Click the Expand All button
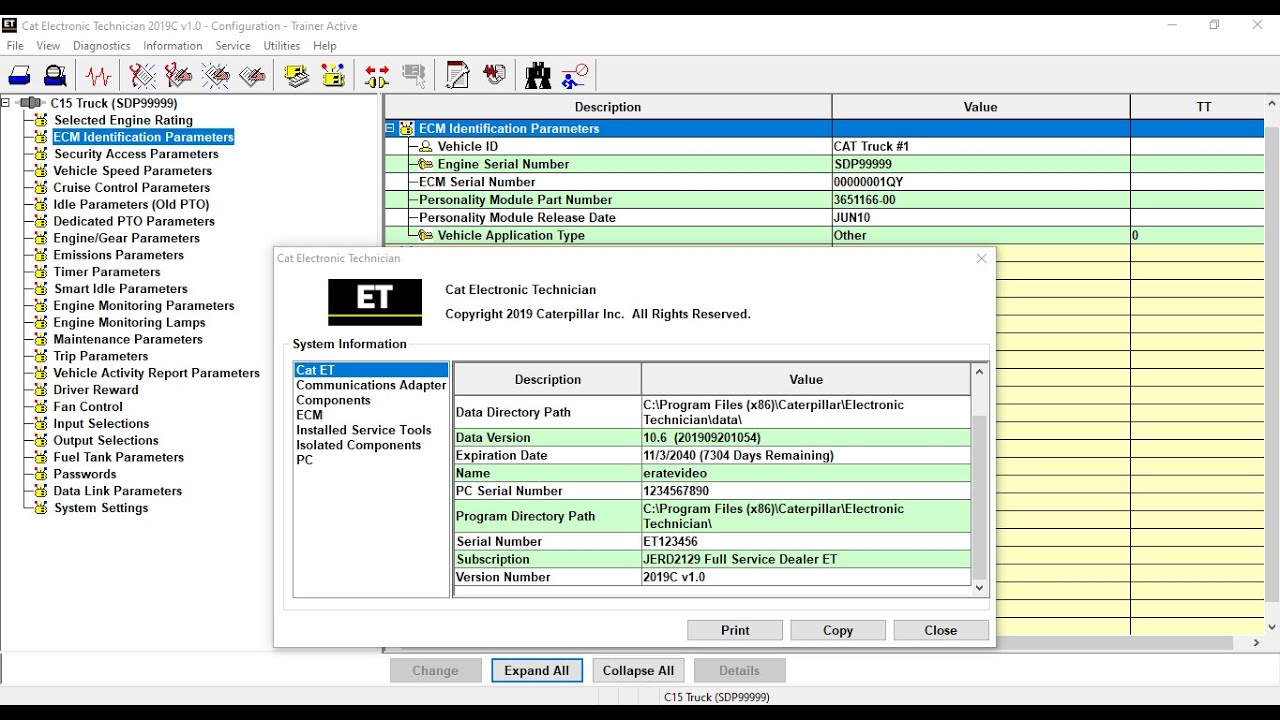The image size is (1280, 720). [x=536, y=671]
